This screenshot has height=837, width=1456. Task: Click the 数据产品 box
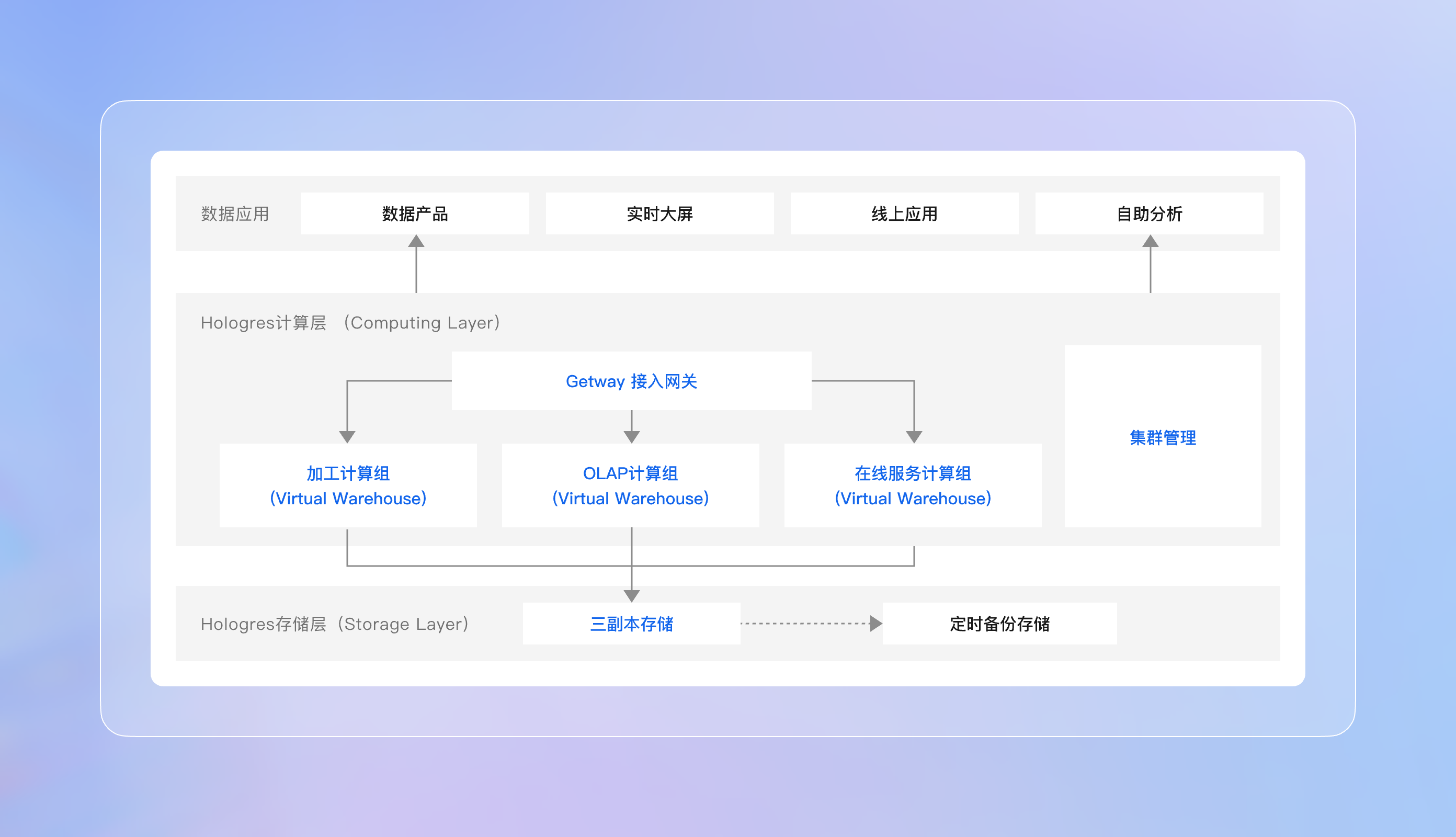(x=415, y=213)
